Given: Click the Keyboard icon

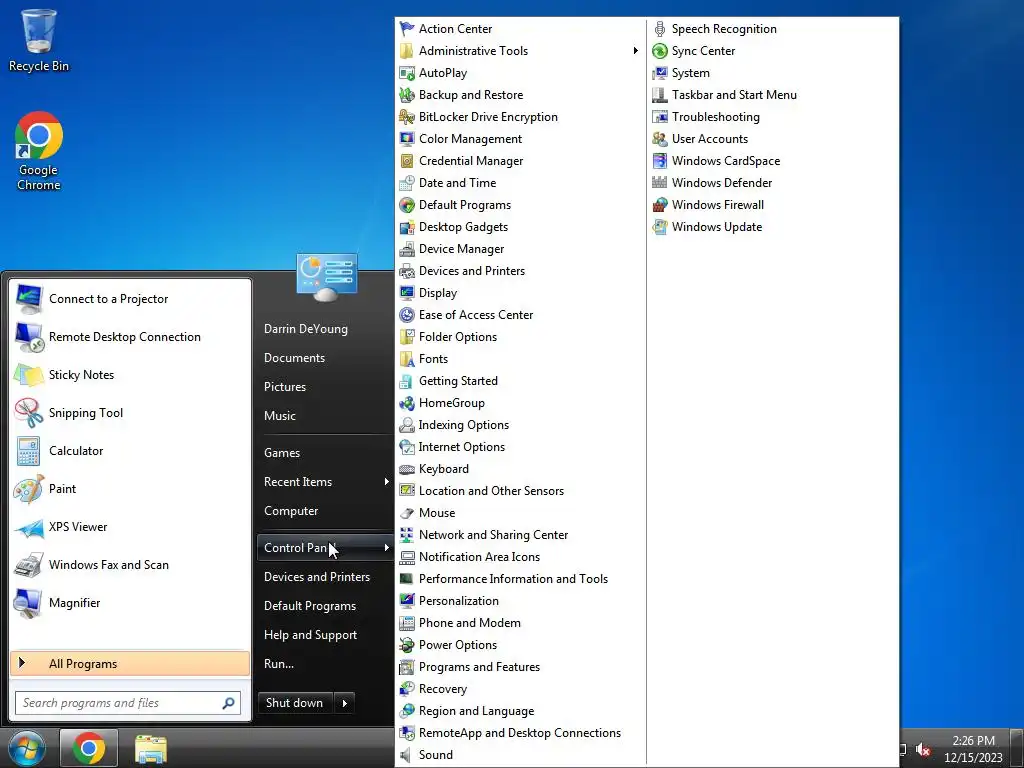Looking at the screenshot, I should coord(407,469).
